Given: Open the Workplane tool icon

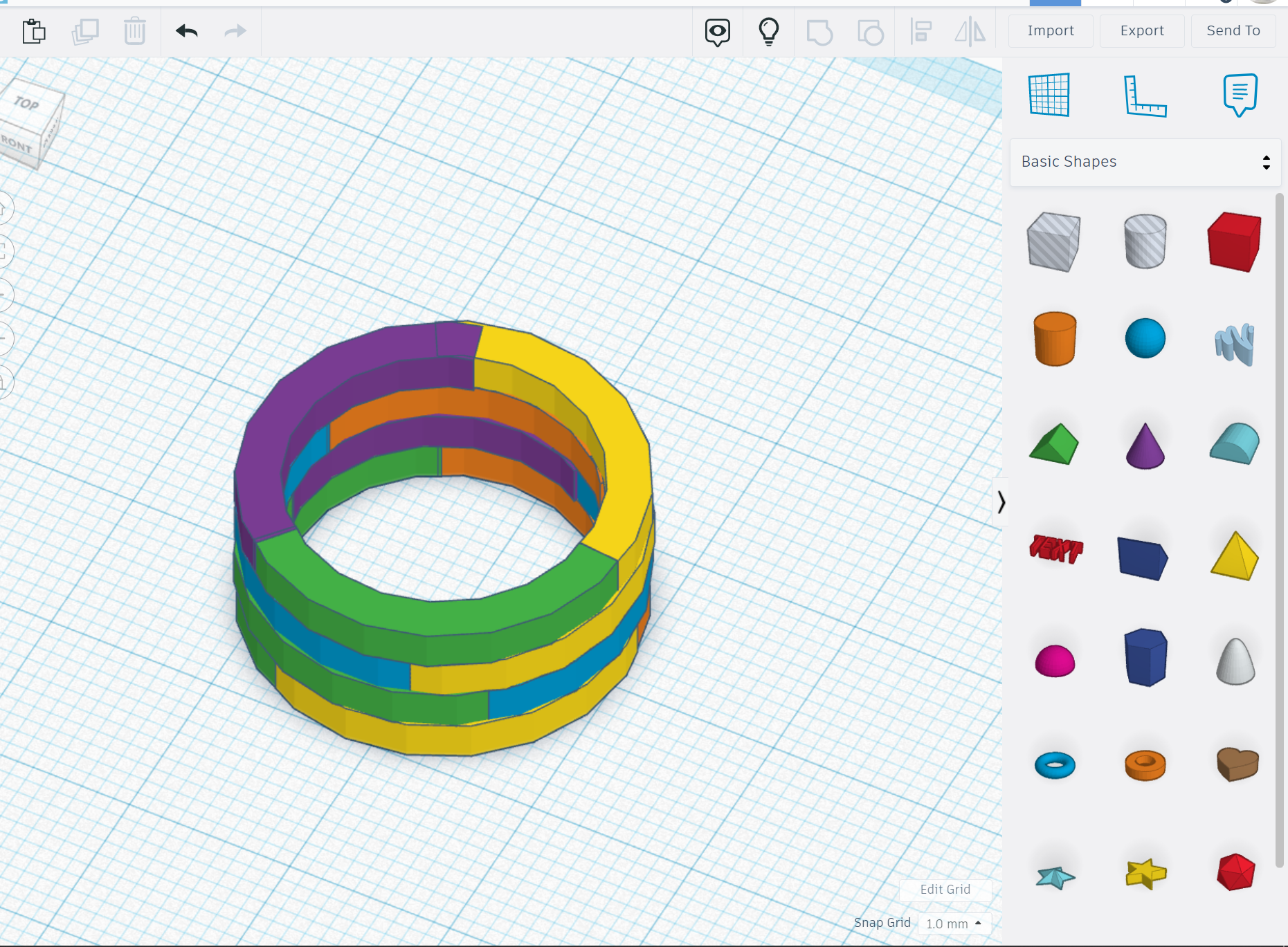Looking at the screenshot, I should coord(1049,95).
